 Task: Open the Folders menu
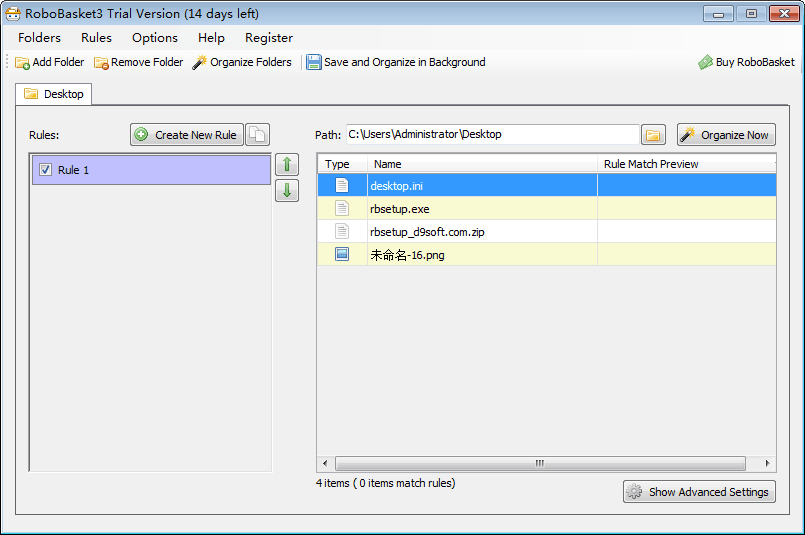click(39, 37)
